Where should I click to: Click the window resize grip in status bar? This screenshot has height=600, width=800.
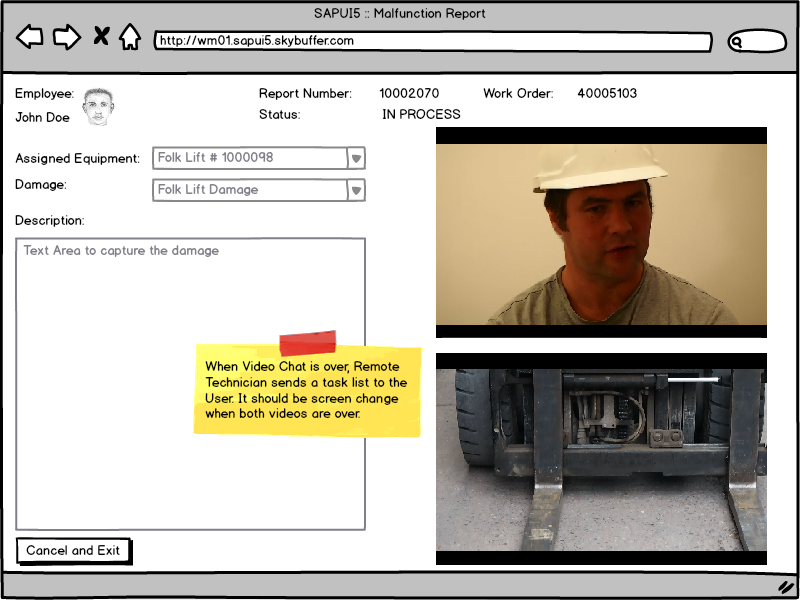click(785, 586)
